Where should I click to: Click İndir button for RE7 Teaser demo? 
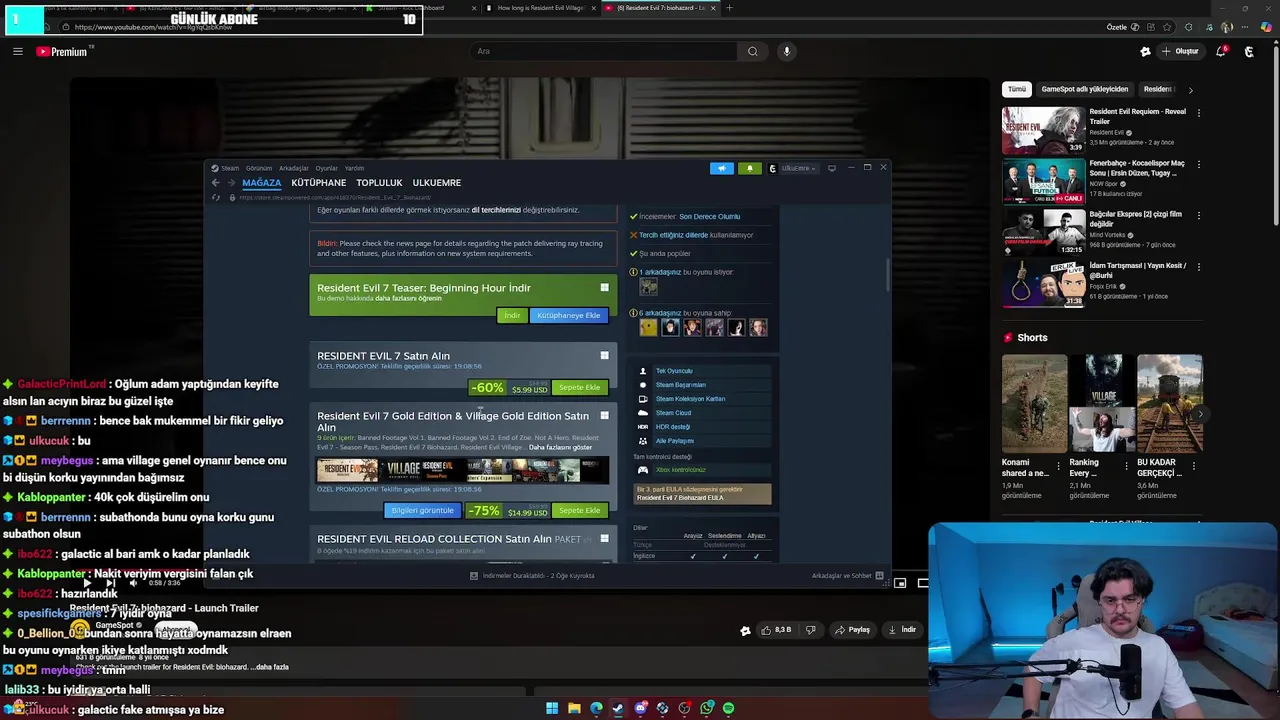coord(512,315)
